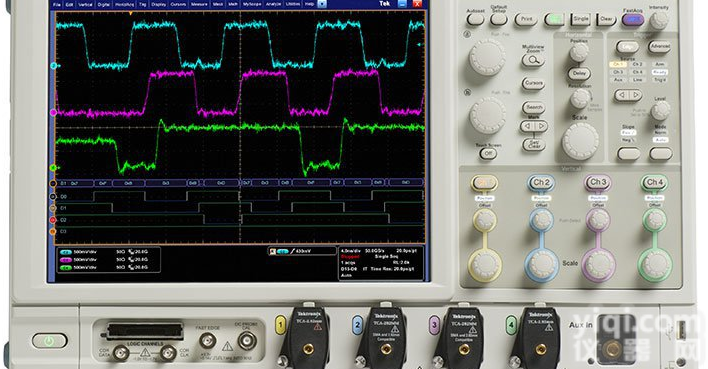Click the Intensity knob
The width and height of the screenshot is (708, 369).
pos(659,21)
